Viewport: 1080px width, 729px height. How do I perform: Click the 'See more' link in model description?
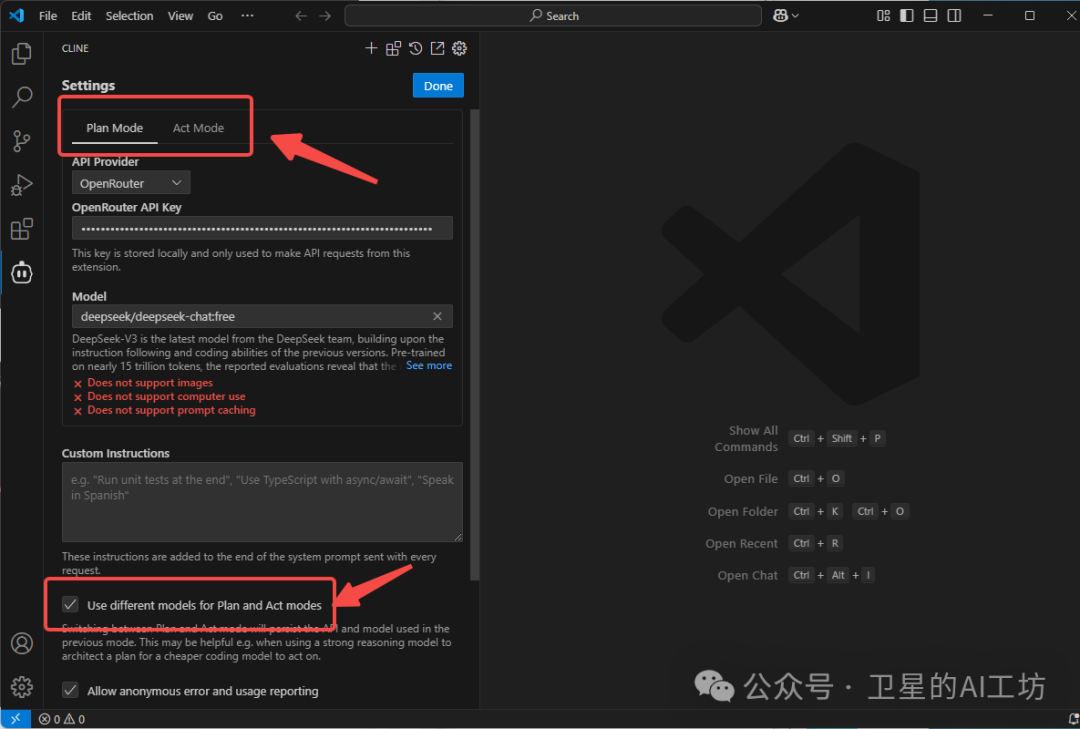(x=428, y=365)
